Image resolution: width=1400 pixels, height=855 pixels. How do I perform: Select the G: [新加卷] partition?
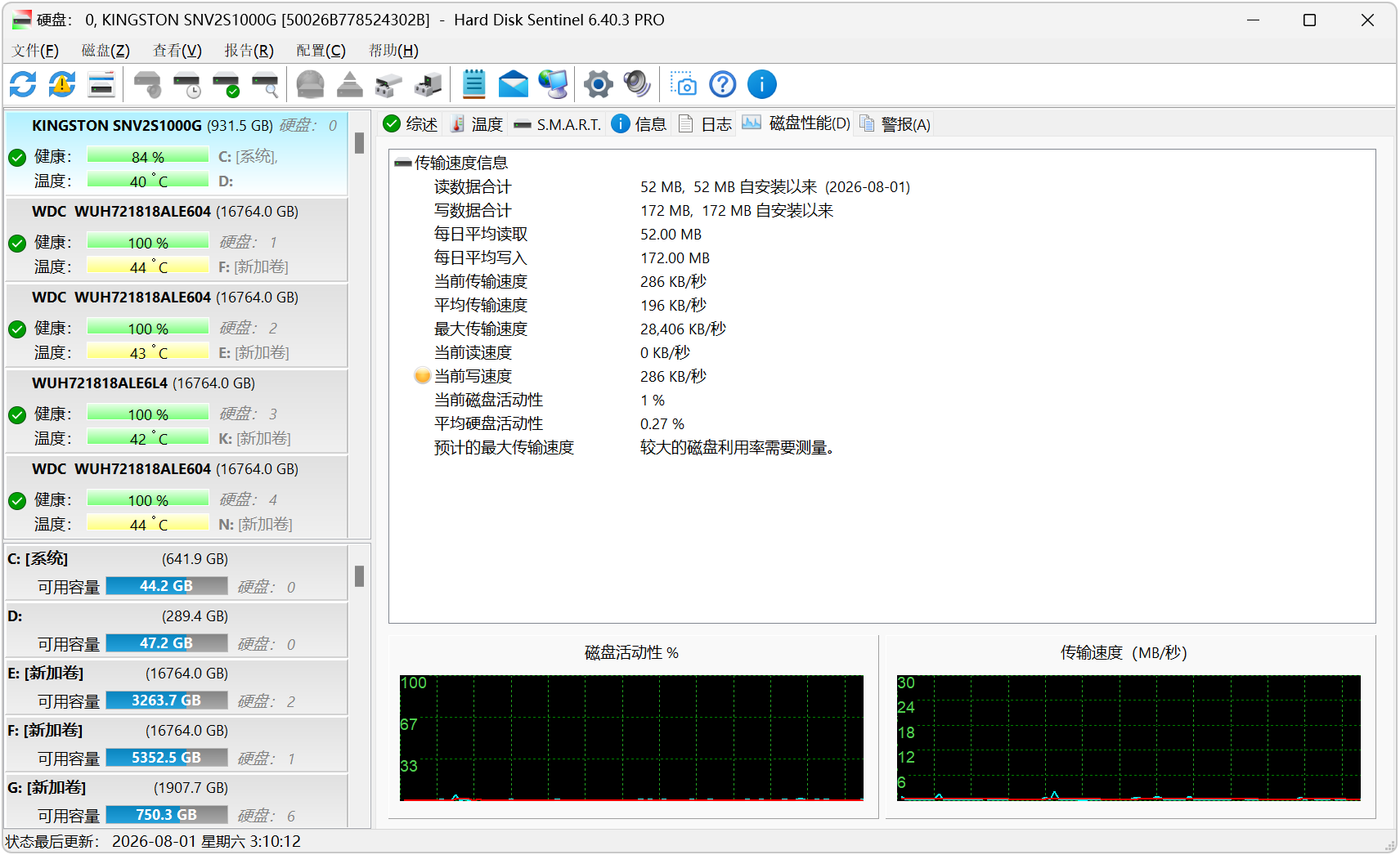pyautogui.click(x=177, y=800)
